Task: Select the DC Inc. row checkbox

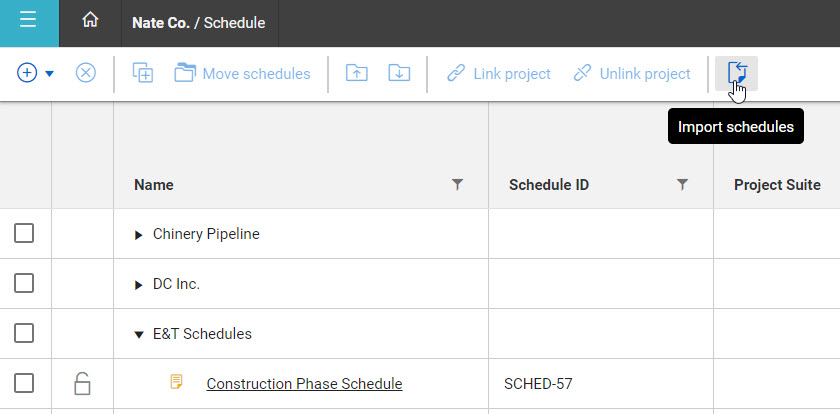Action: coord(24,284)
